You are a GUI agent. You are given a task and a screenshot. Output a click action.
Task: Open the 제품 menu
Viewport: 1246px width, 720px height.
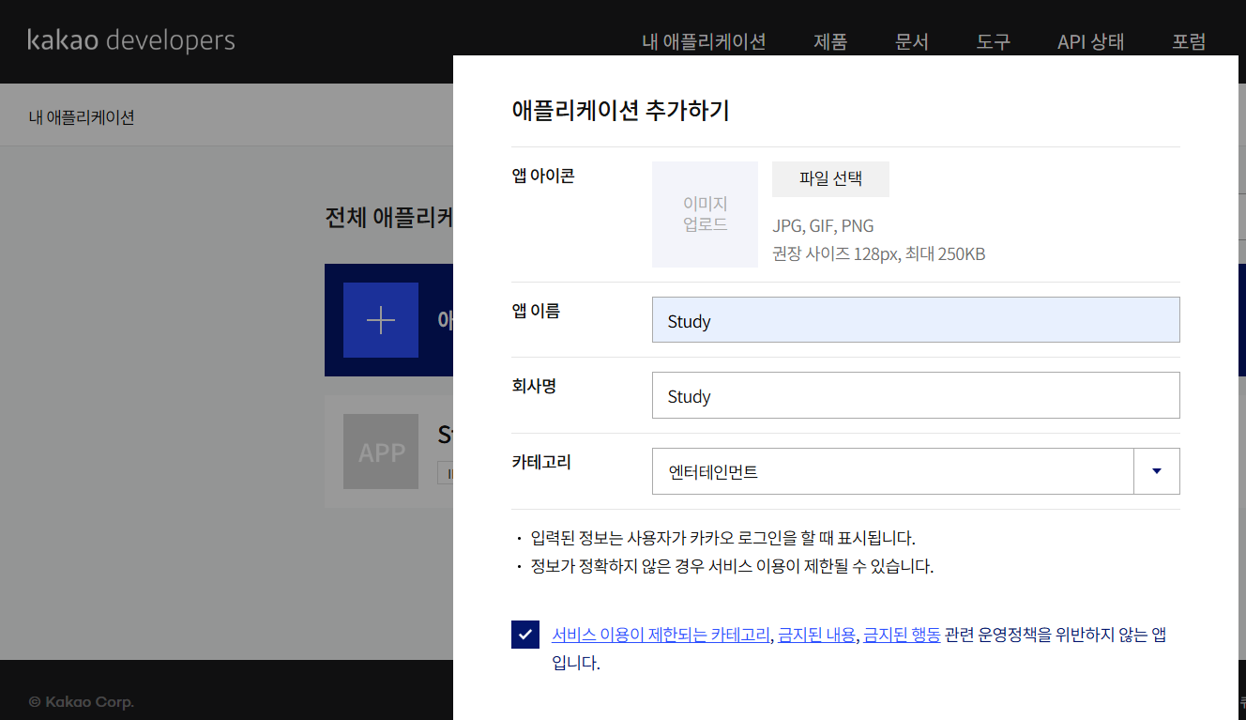[x=830, y=42]
